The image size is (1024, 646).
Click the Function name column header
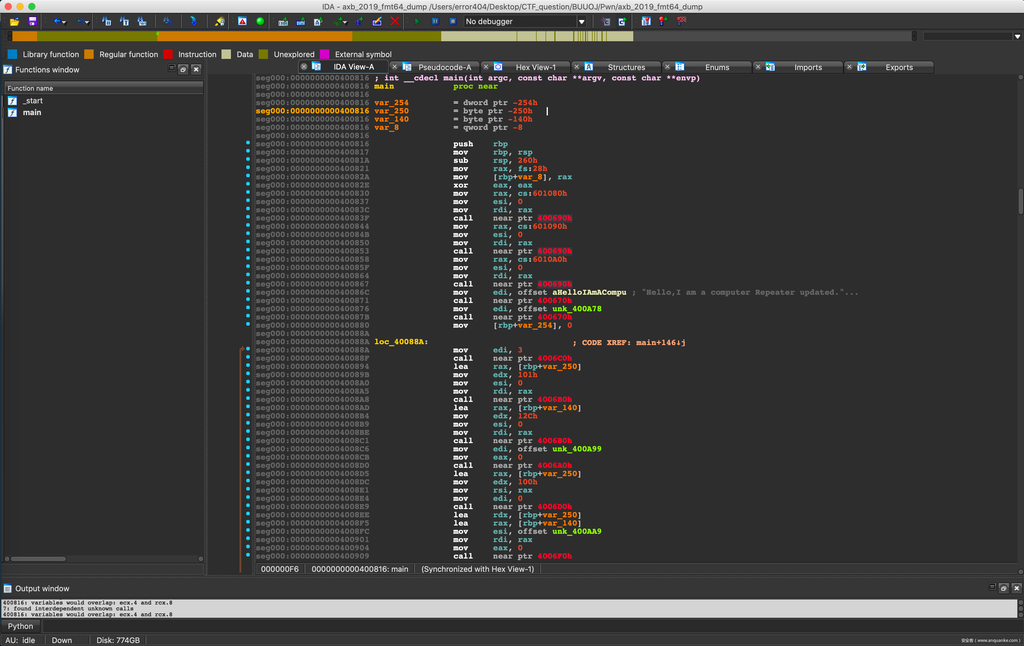tap(30, 88)
